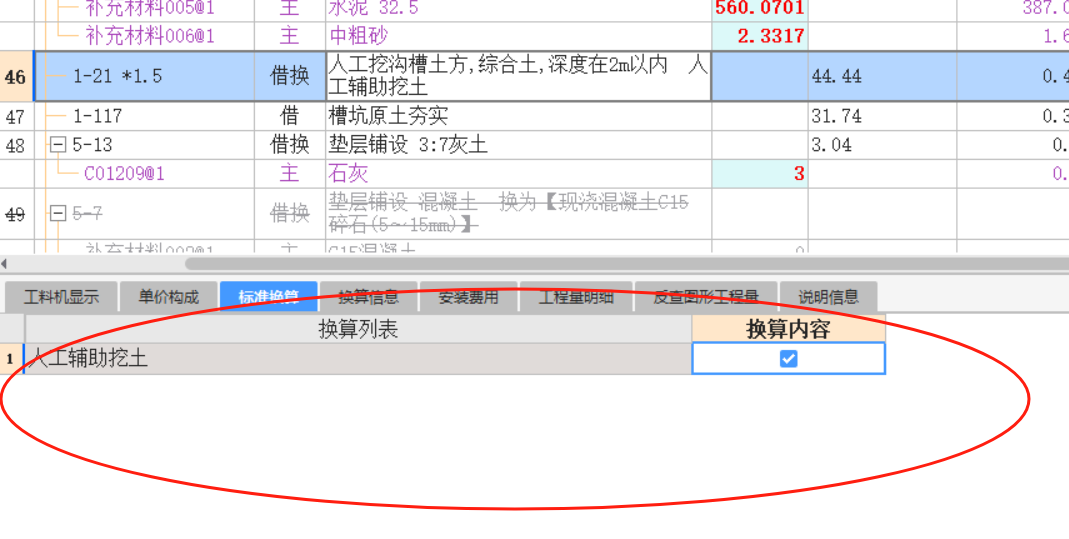Select the row 补充材料005@1
Screen dimensions: 1069x539
click(x=150, y=8)
